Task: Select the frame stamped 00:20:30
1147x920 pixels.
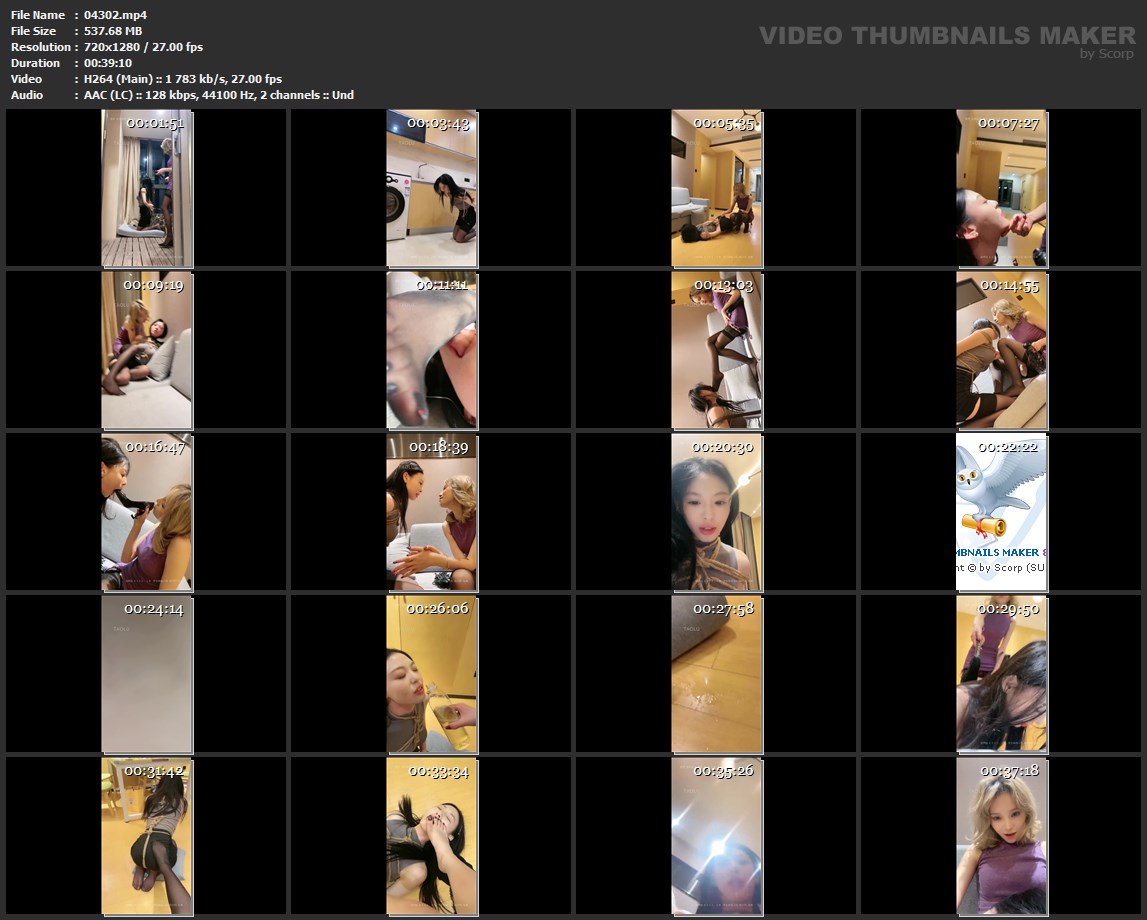Action: (x=716, y=512)
